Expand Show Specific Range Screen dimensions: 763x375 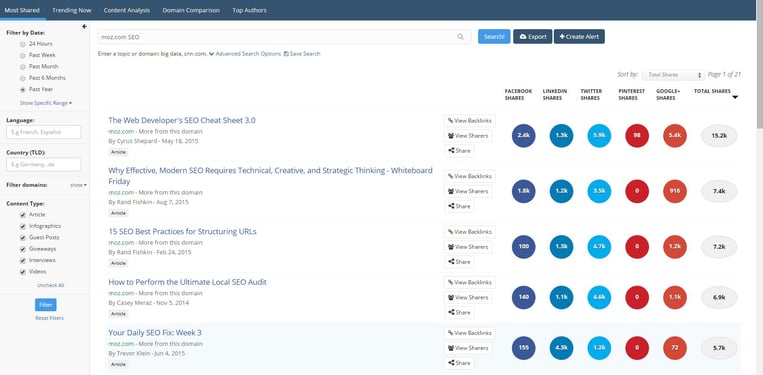coord(46,103)
